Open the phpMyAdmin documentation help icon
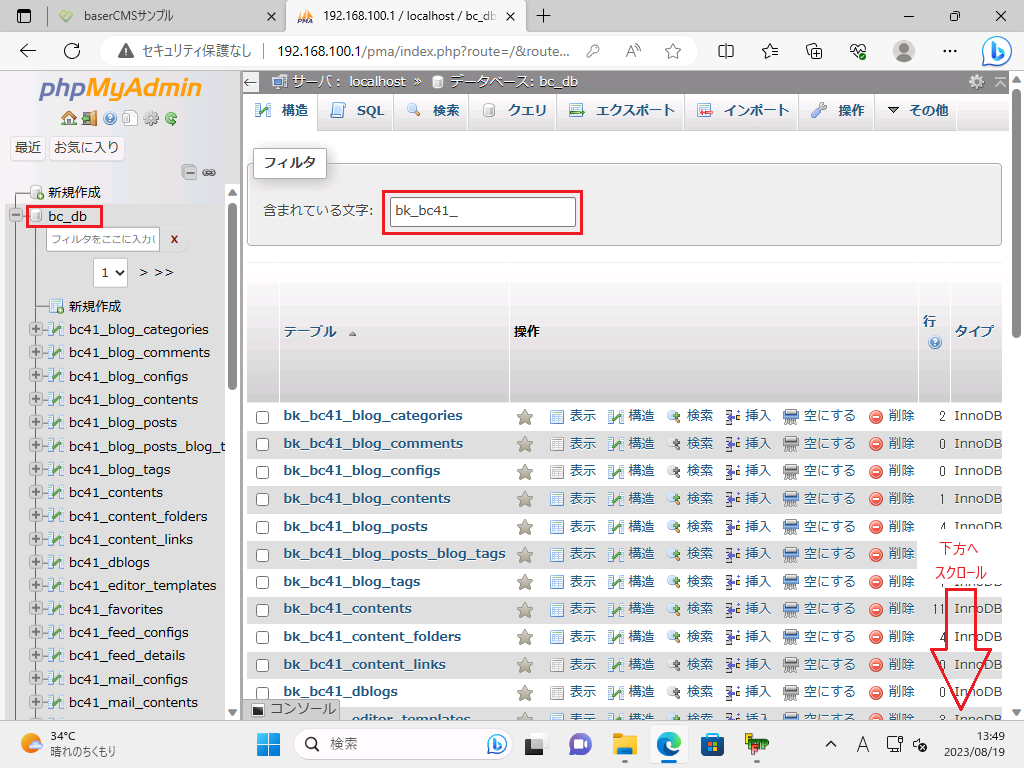 pyautogui.click(x=109, y=118)
